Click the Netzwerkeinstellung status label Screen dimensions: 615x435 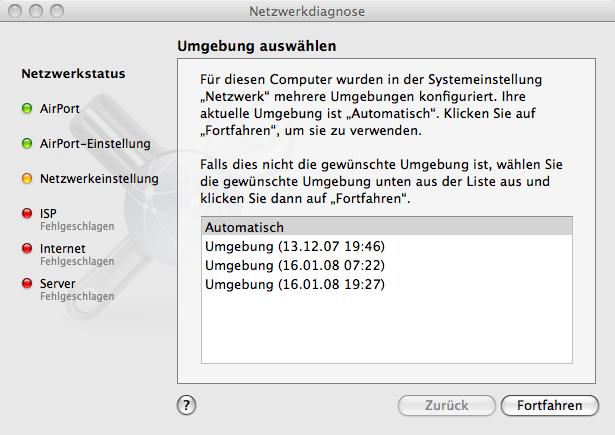(x=99, y=179)
